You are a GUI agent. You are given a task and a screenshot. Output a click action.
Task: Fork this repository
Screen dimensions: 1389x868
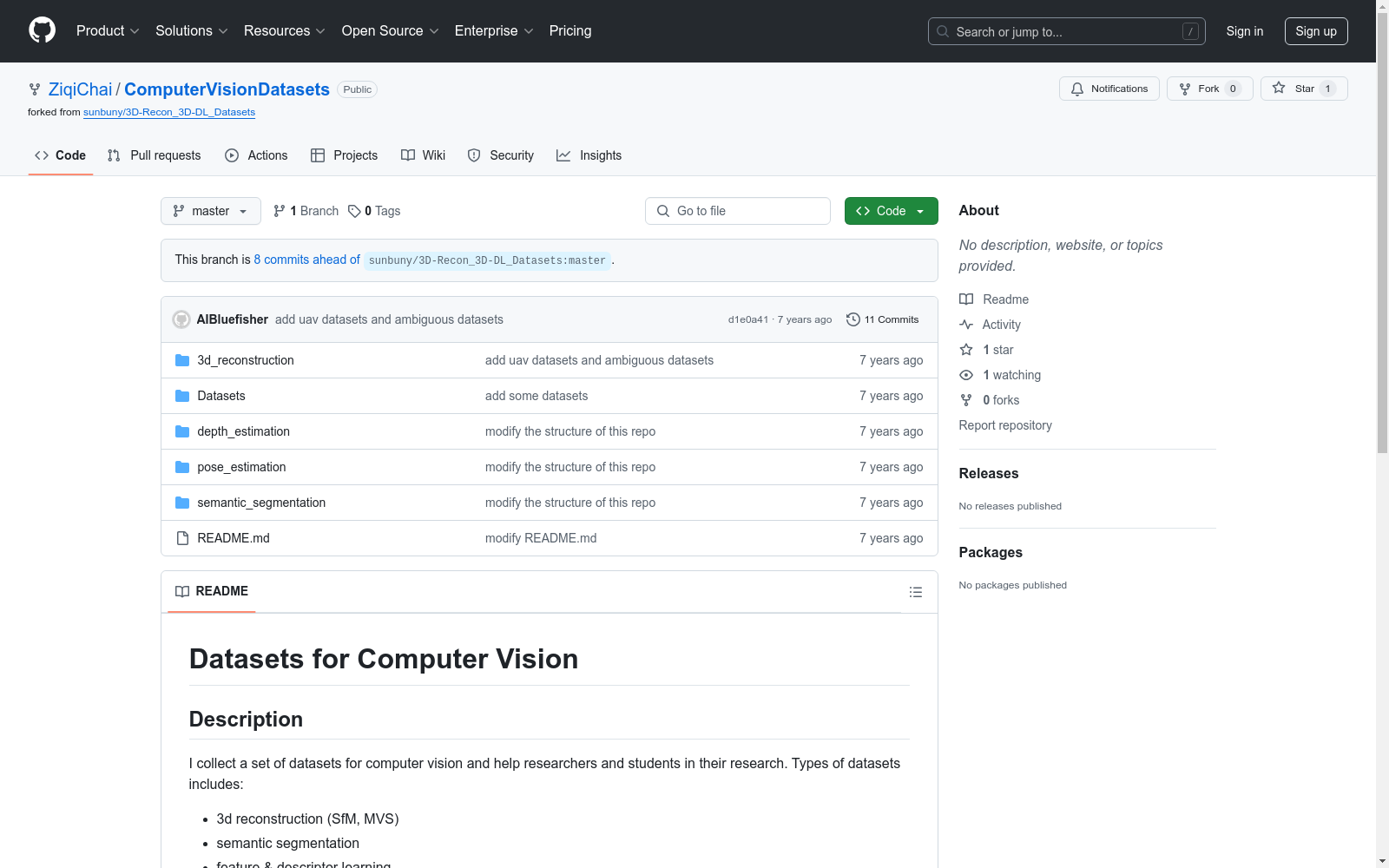(x=1209, y=89)
